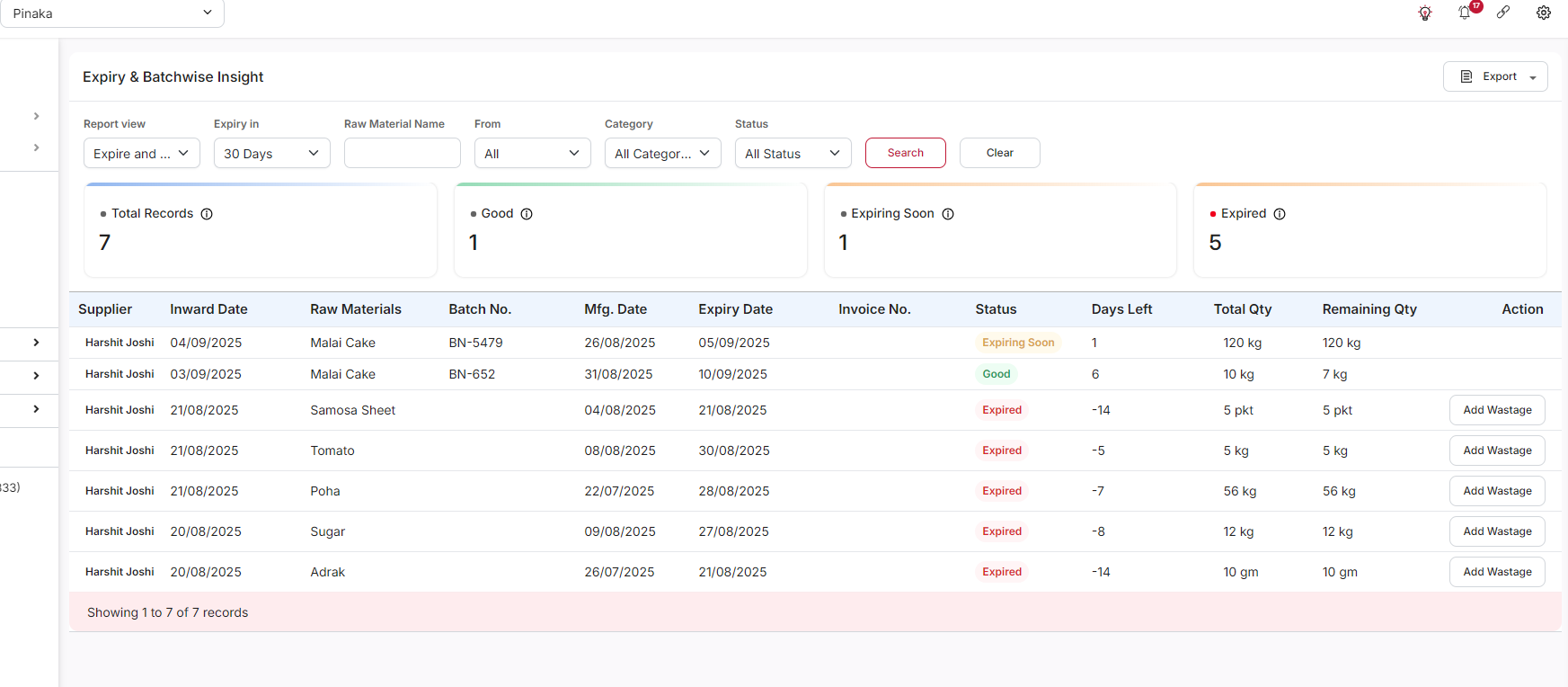Expand the first sidebar chevron item
This screenshot has height=687, width=1568.
(36, 116)
